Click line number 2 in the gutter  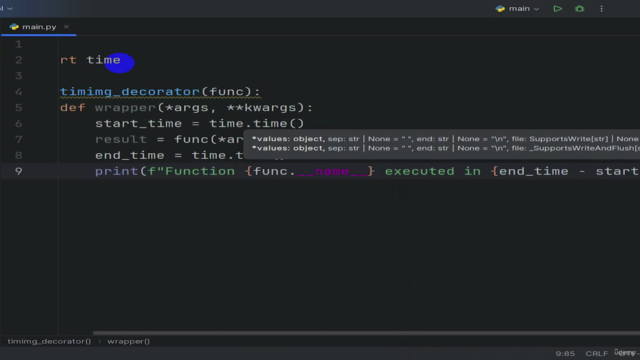(x=18, y=60)
